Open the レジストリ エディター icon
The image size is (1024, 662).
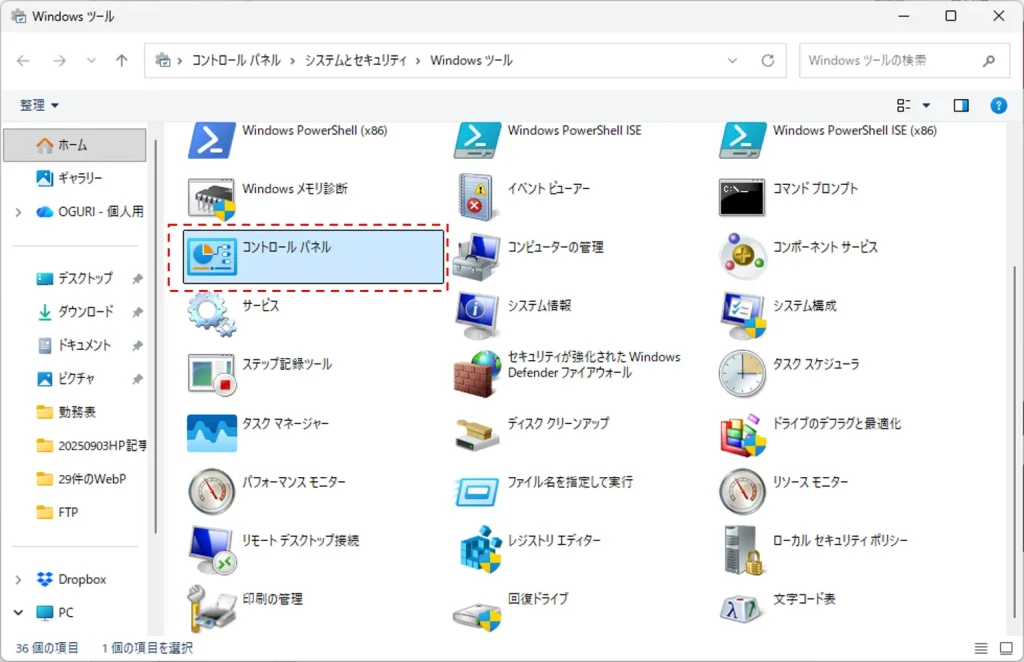[476, 550]
